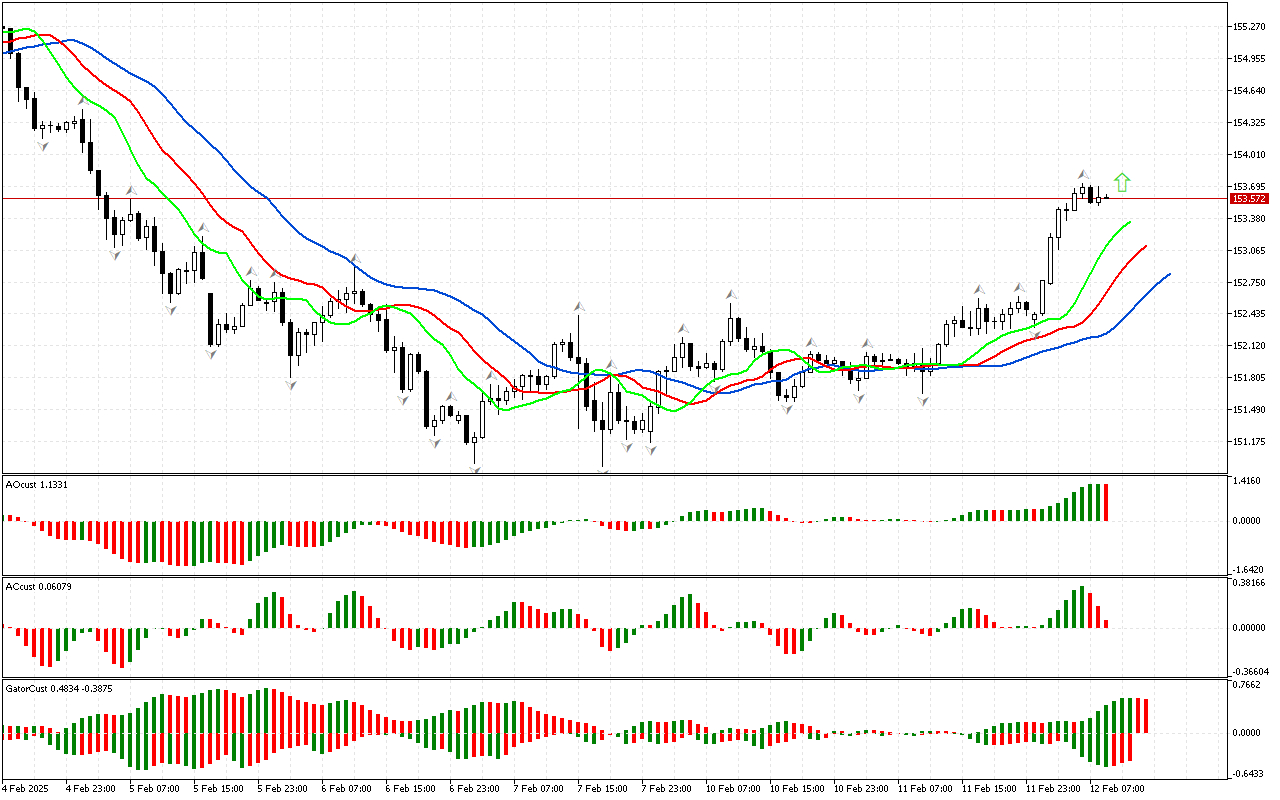Click the green up arrow signal icon
The image size is (1280, 800).
pos(1122,182)
